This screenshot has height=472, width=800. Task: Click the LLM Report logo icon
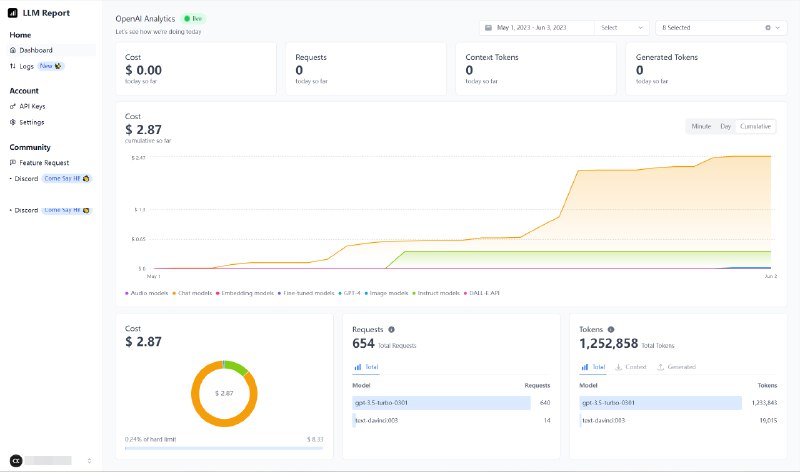[13, 14]
